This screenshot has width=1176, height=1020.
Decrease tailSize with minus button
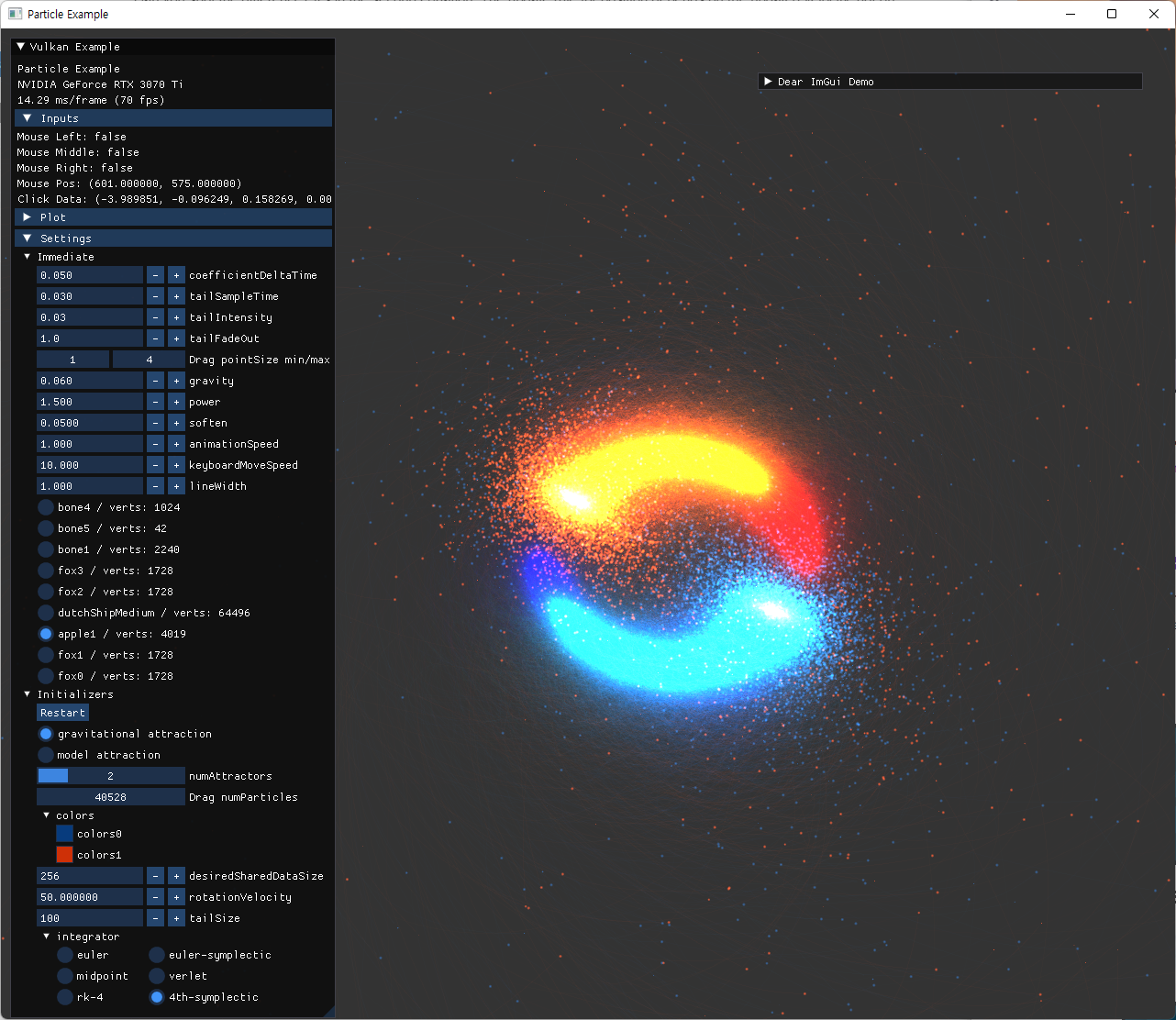pos(155,918)
